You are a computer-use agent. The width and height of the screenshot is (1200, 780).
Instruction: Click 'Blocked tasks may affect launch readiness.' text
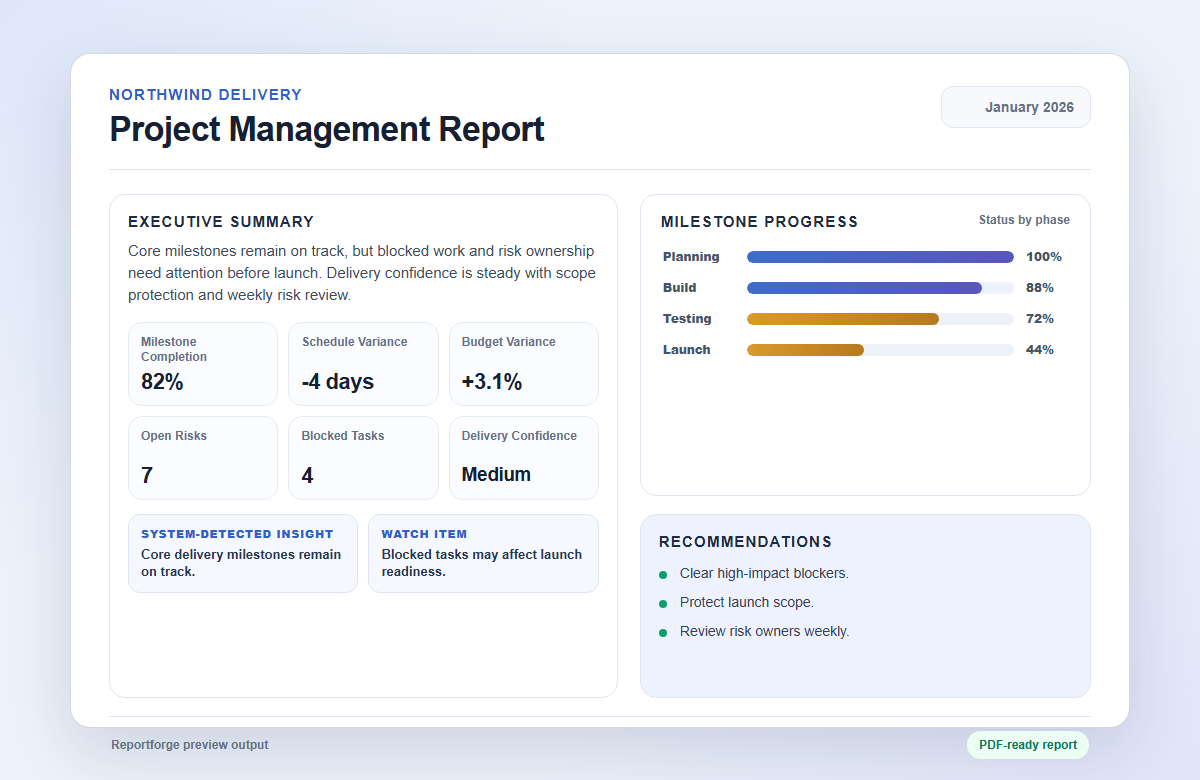[x=482, y=563]
